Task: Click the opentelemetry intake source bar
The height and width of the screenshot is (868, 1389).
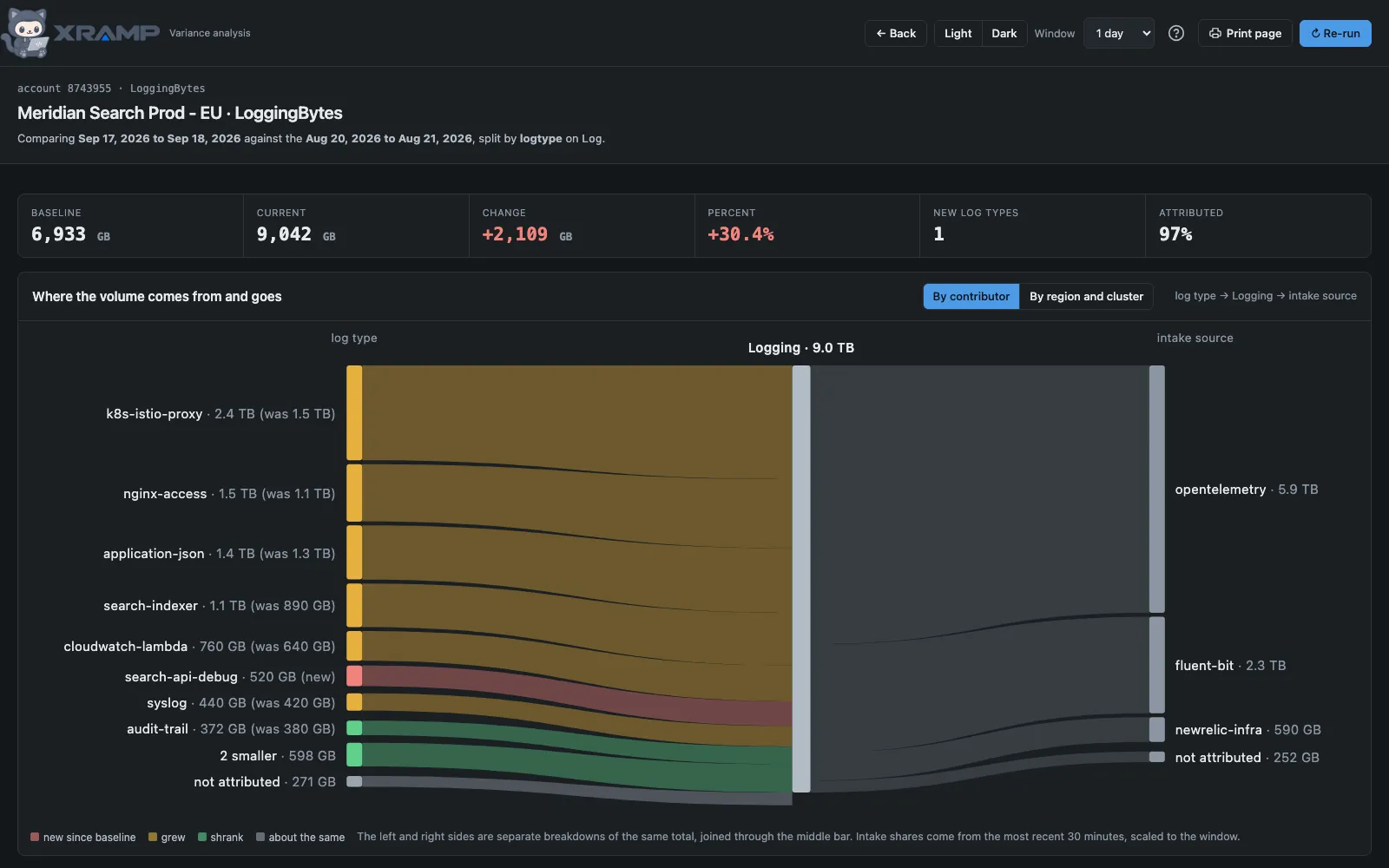Action: pos(1156,489)
